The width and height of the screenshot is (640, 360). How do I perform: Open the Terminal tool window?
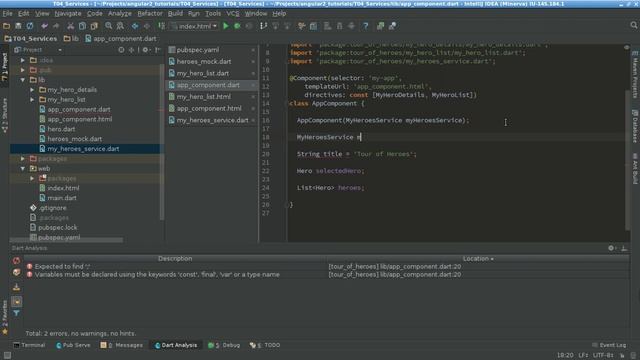pos(29,345)
